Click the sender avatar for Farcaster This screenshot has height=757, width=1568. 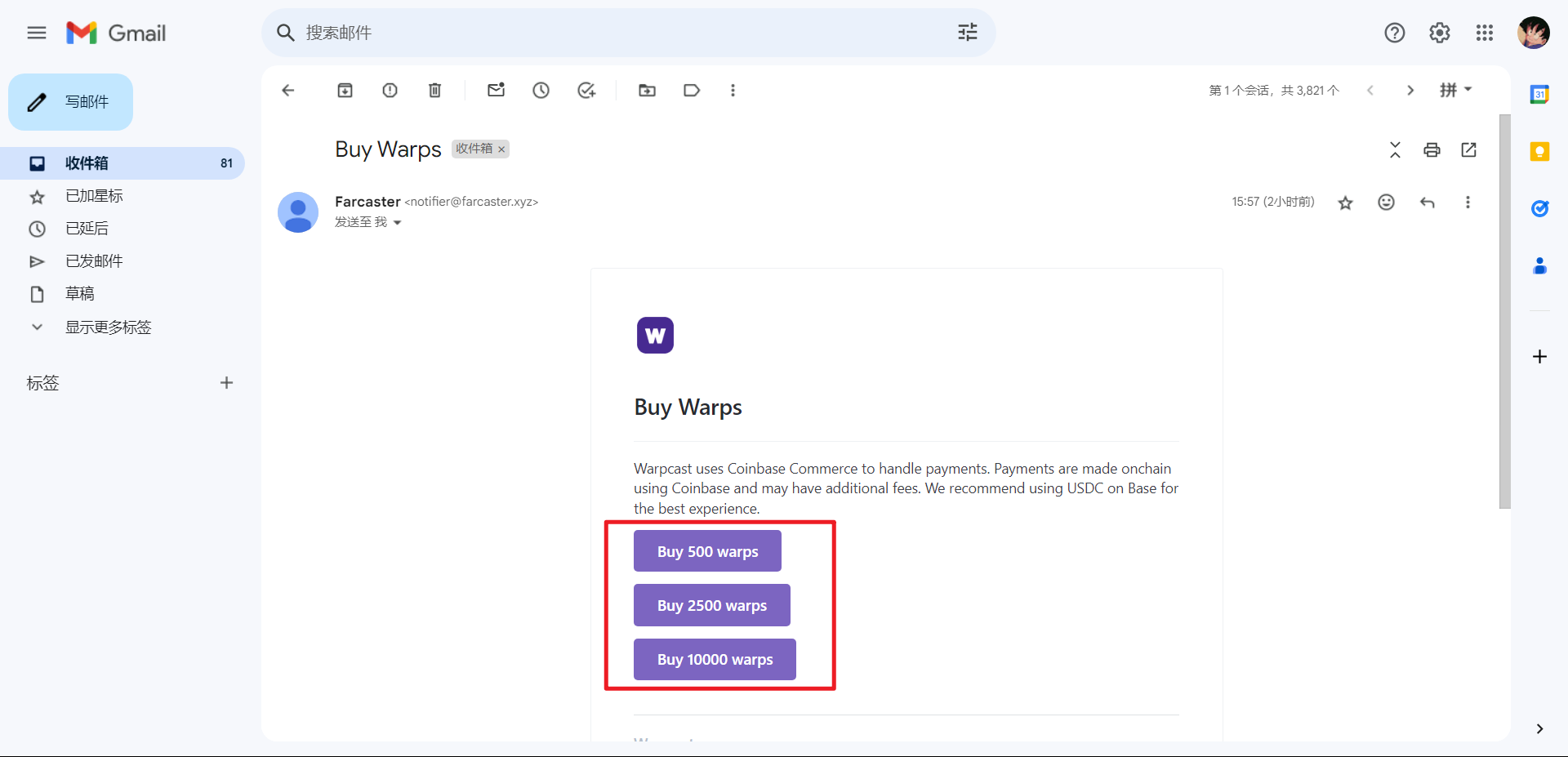(x=298, y=212)
